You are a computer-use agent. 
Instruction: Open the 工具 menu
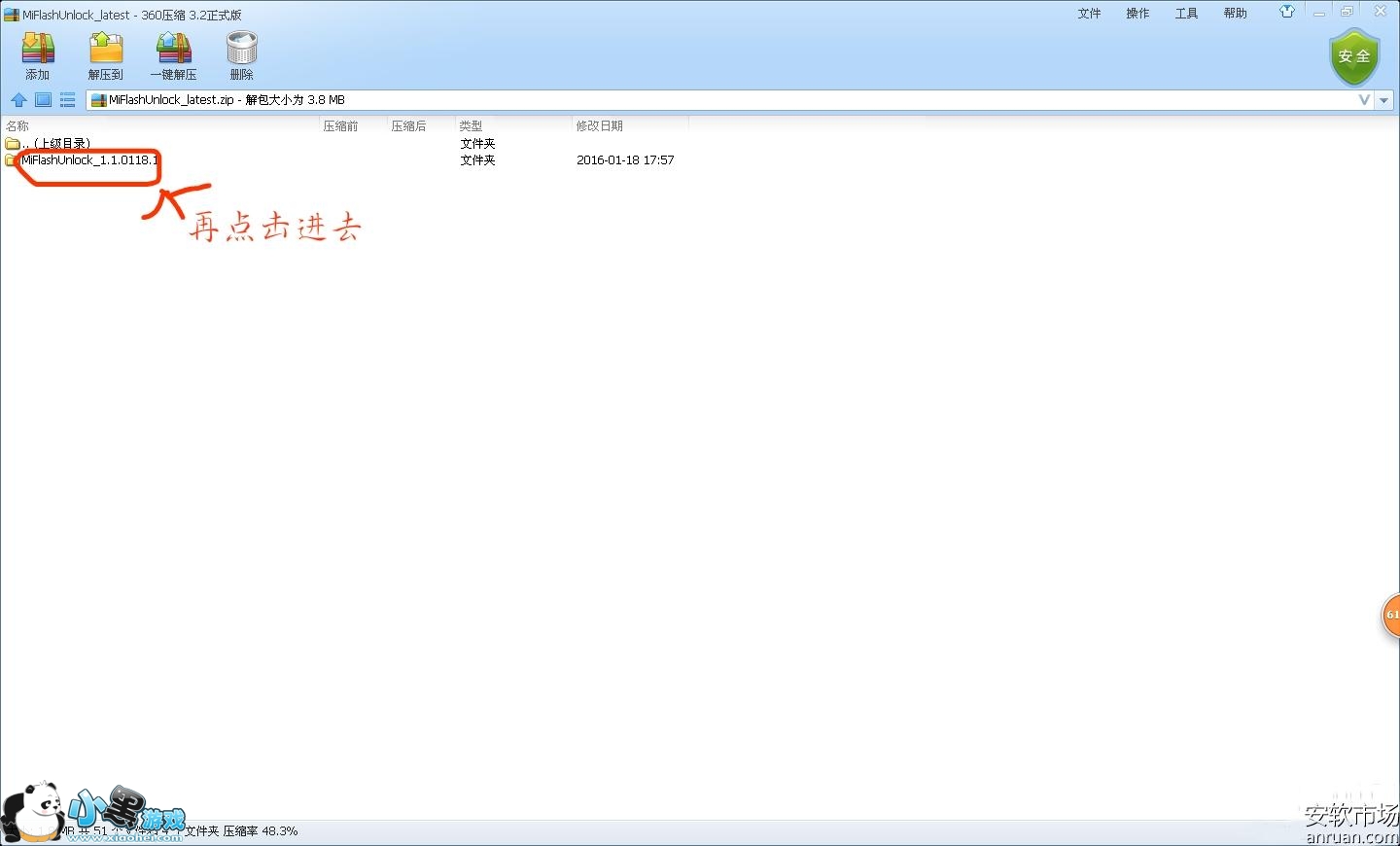[1186, 14]
